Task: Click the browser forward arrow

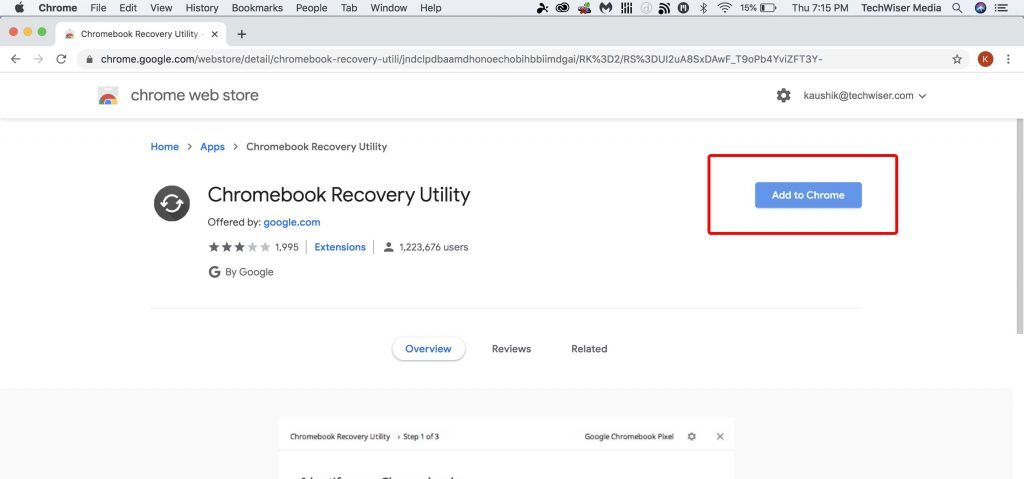Action: (39, 59)
